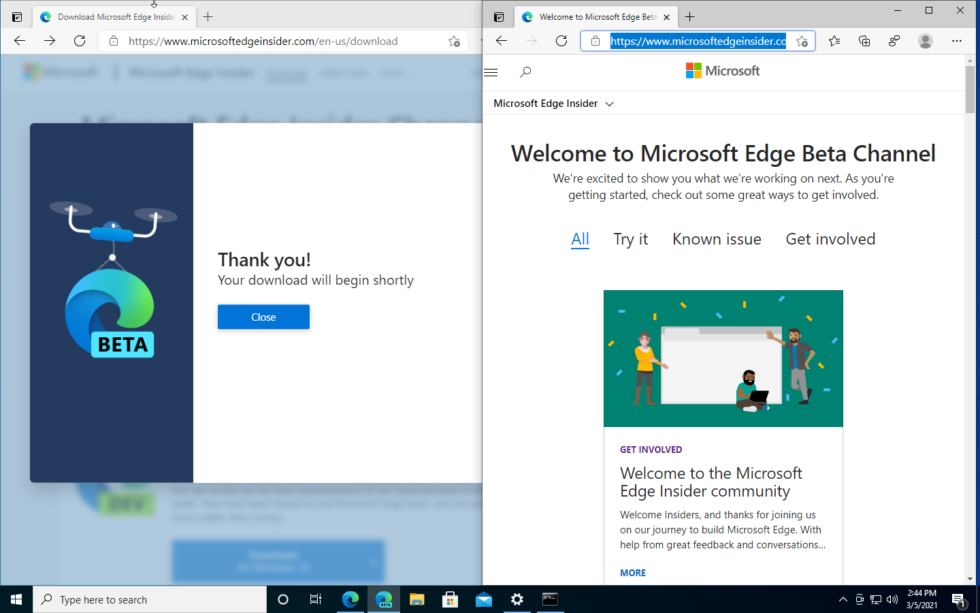Click the right window's vertical scrollbar
980x613 pixels.
tap(970, 300)
